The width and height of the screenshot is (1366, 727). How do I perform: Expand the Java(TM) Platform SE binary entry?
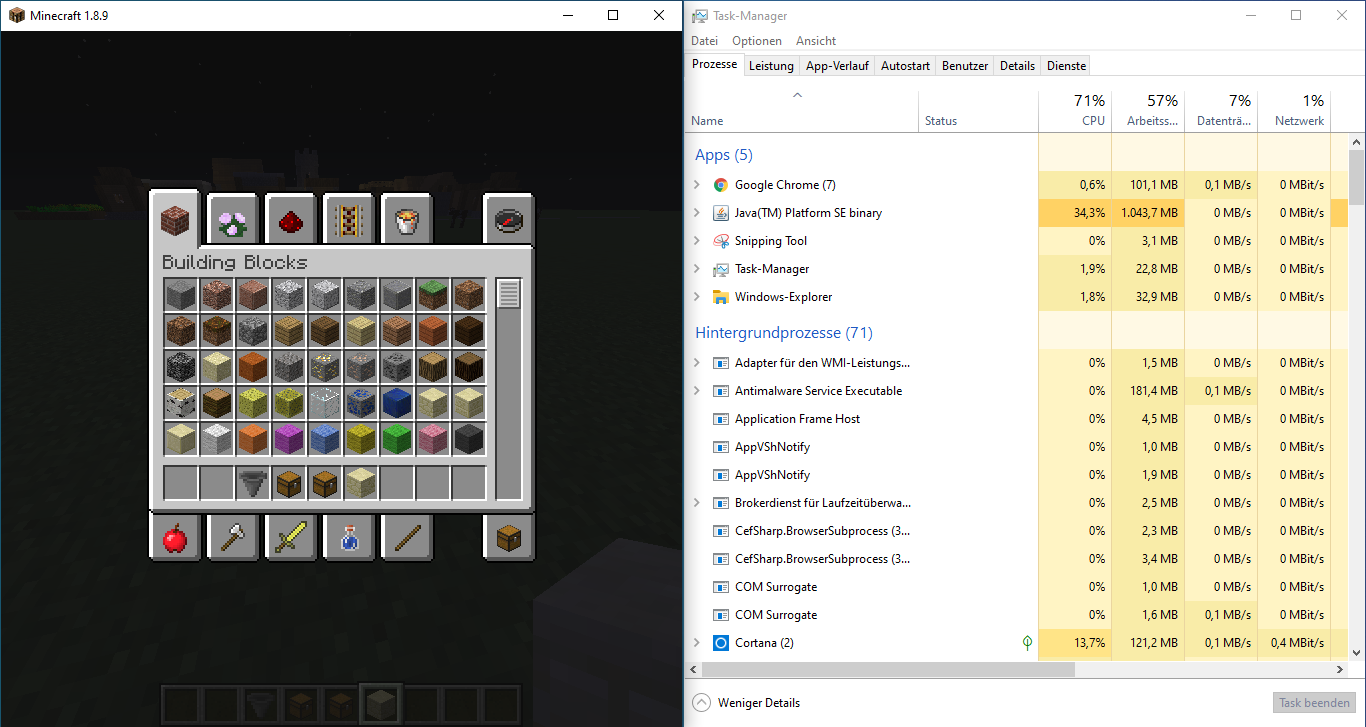pyautogui.click(x=697, y=213)
